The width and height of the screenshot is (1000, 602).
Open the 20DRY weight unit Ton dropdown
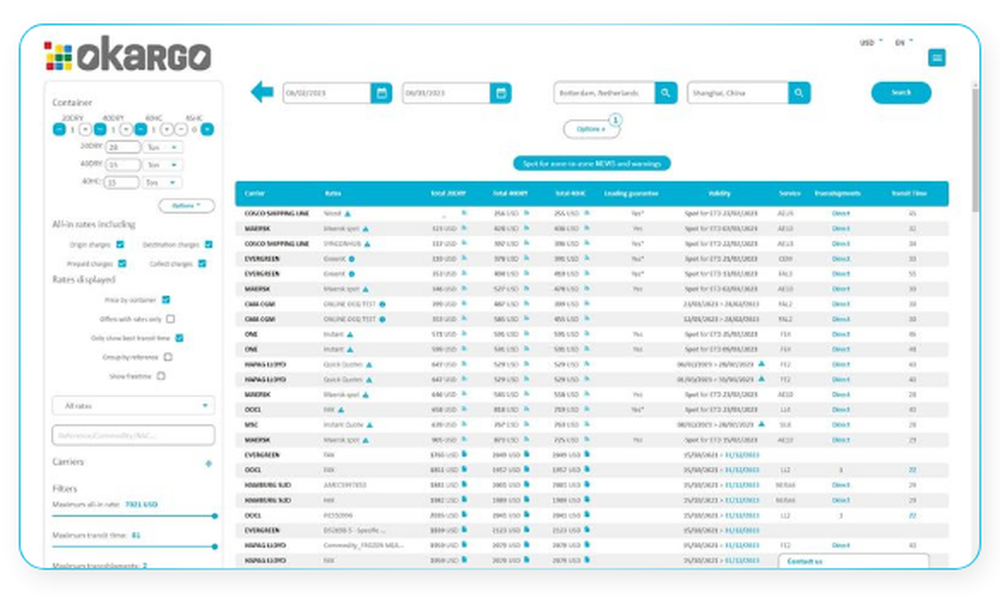click(162, 147)
